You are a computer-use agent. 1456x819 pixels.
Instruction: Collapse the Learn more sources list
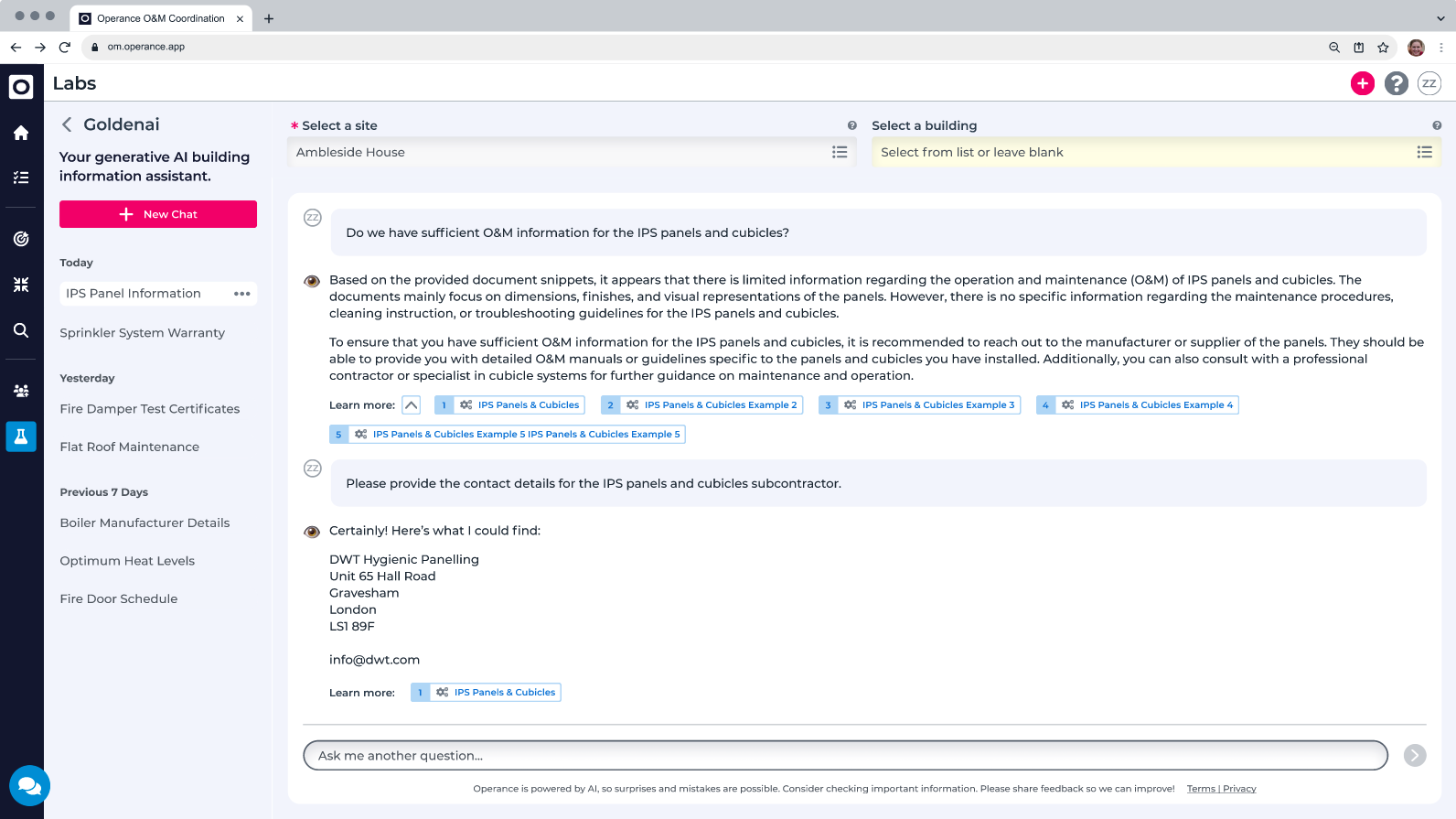412,405
